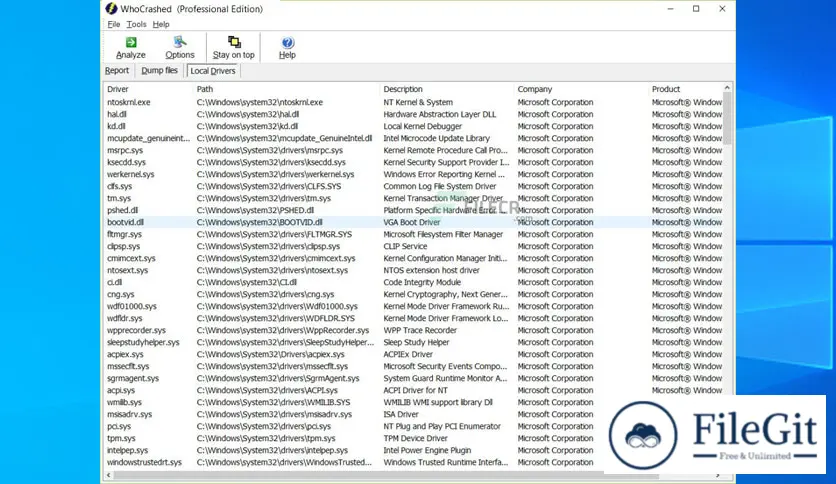Select the ntoskrnl.exe driver row
This screenshot has height=484, width=836.
[413, 102]
